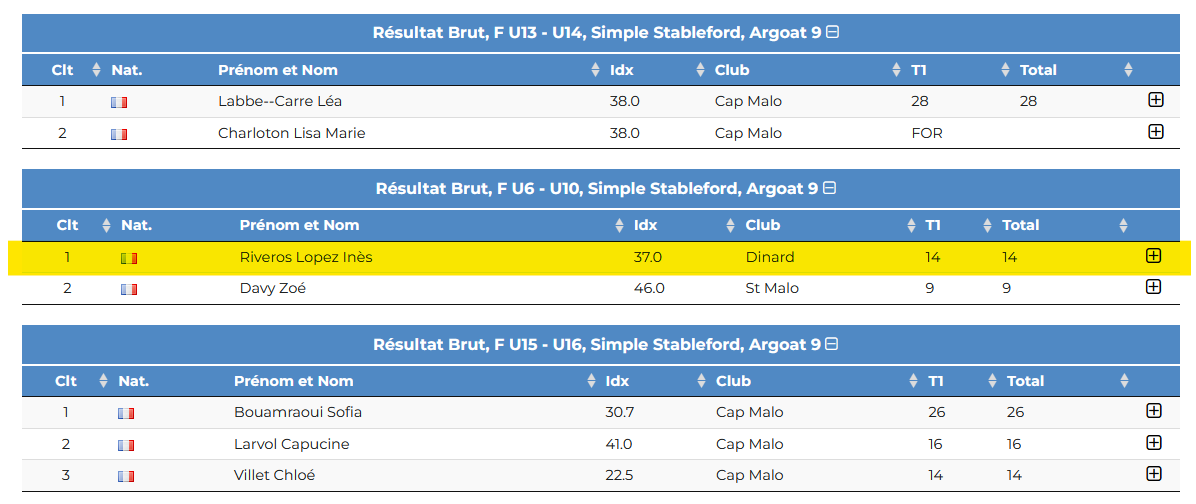
Task: Expand Villet Chloé scorecard plus icon
Action: pos(1153,474)
